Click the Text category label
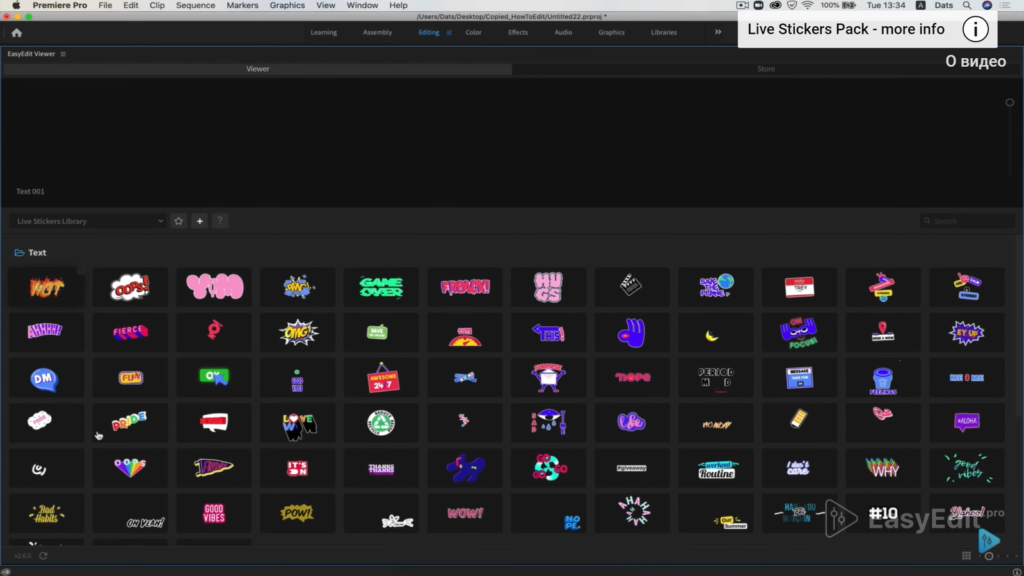This screenshot has height=576, width=1024. coord(37,253)
